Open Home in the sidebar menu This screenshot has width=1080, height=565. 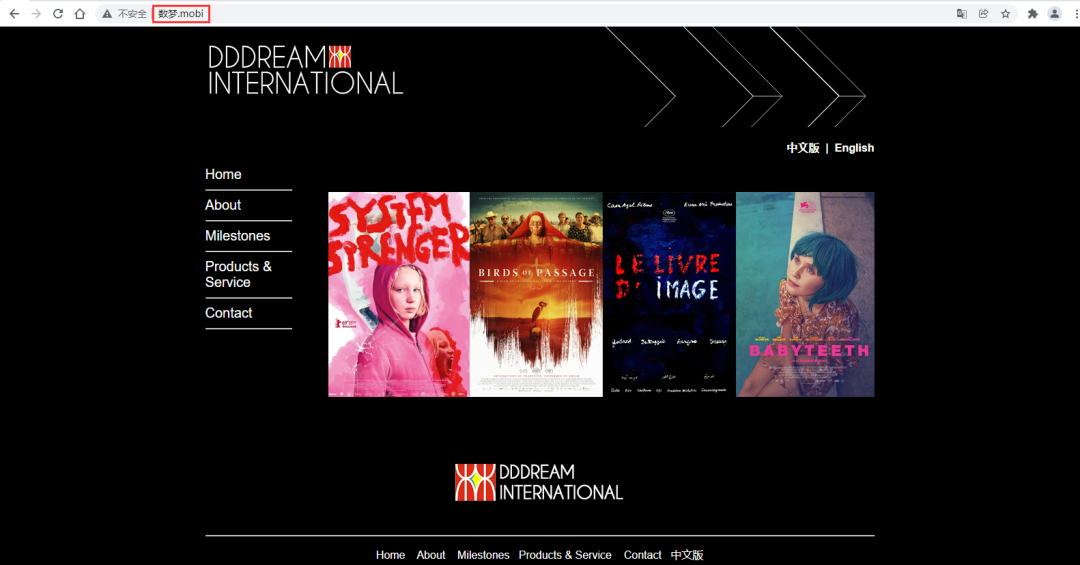pyautogui.click(x=223, y=174)
